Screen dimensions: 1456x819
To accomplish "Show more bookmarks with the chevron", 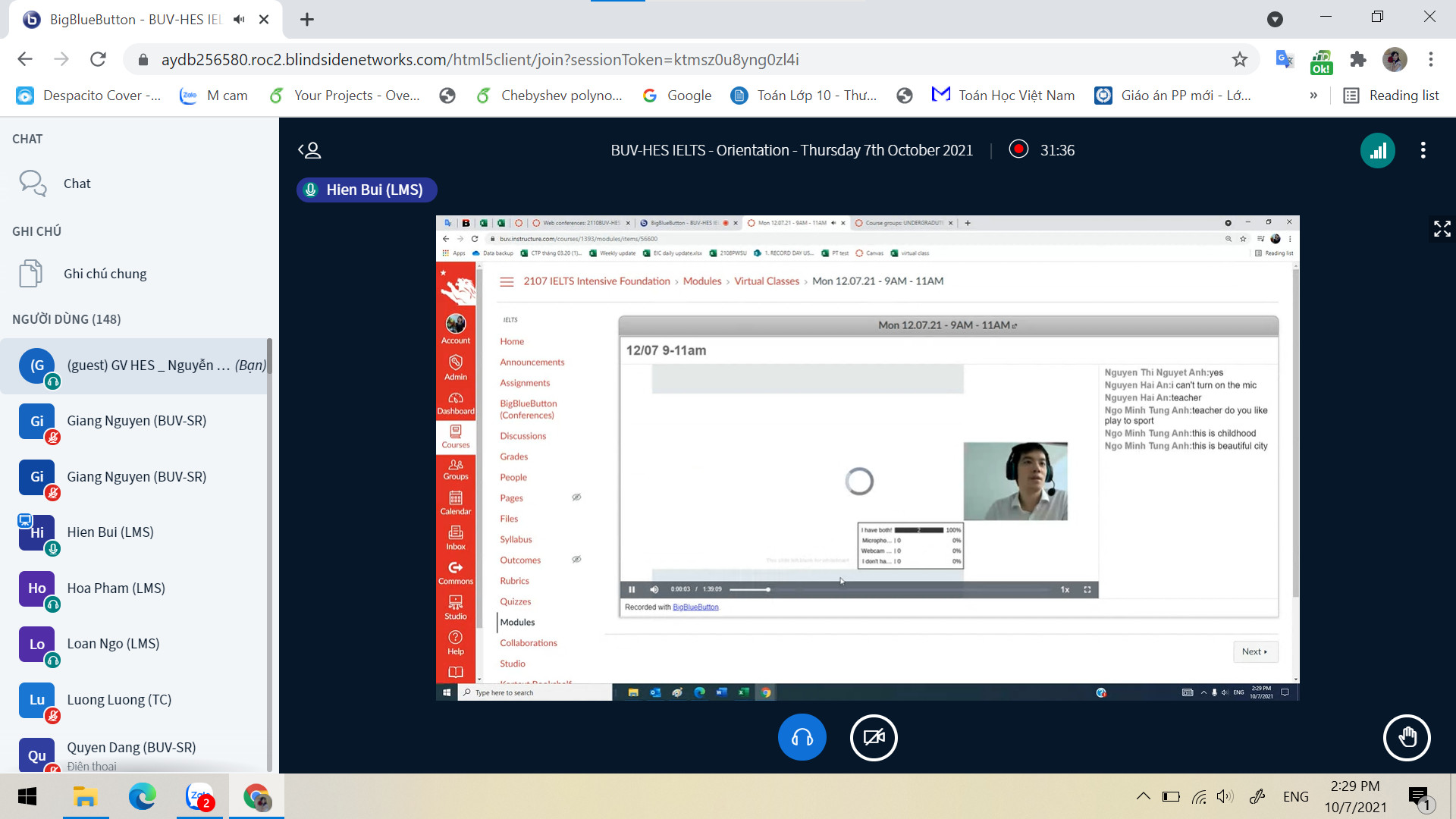I will (x=1313, y=96).
